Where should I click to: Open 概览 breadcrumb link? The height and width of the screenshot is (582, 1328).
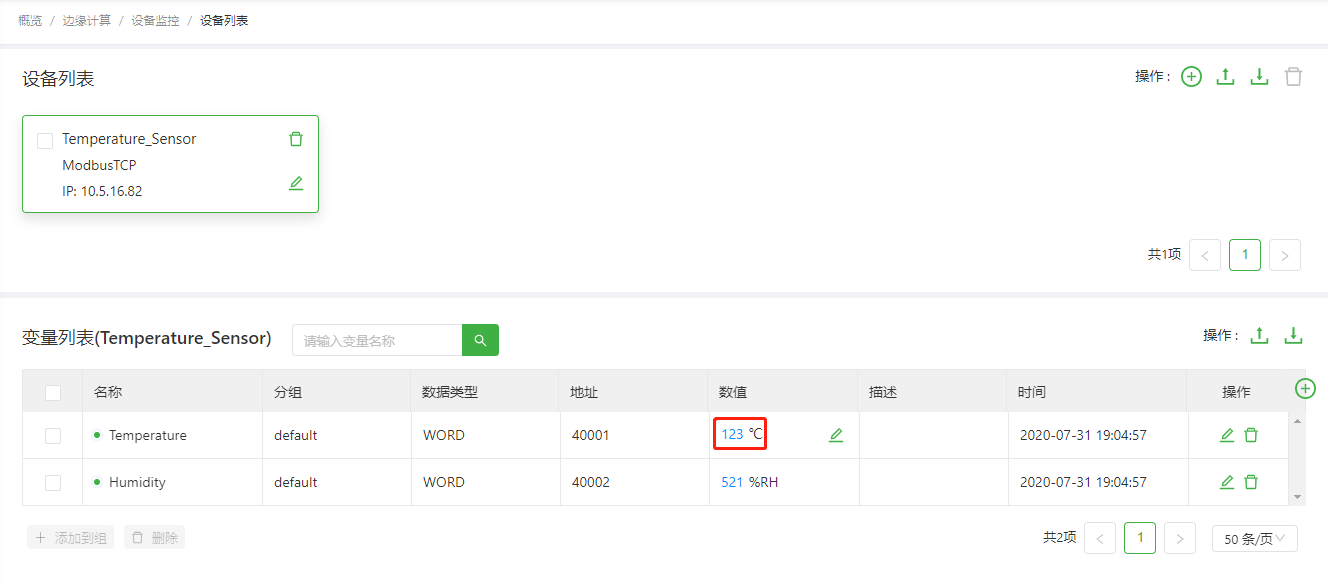pyautogui.click(x=30, y=20)
